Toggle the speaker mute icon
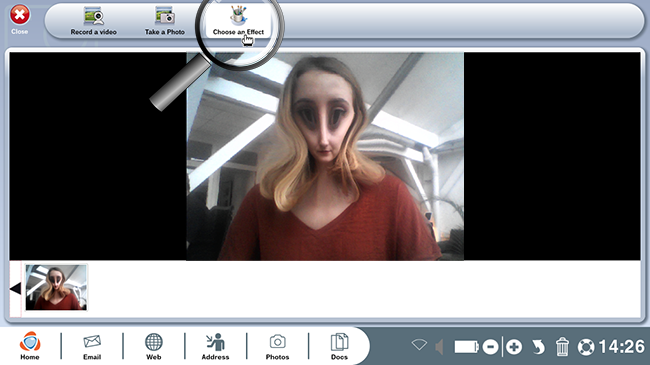650x365 pixels. click(439, 347)
